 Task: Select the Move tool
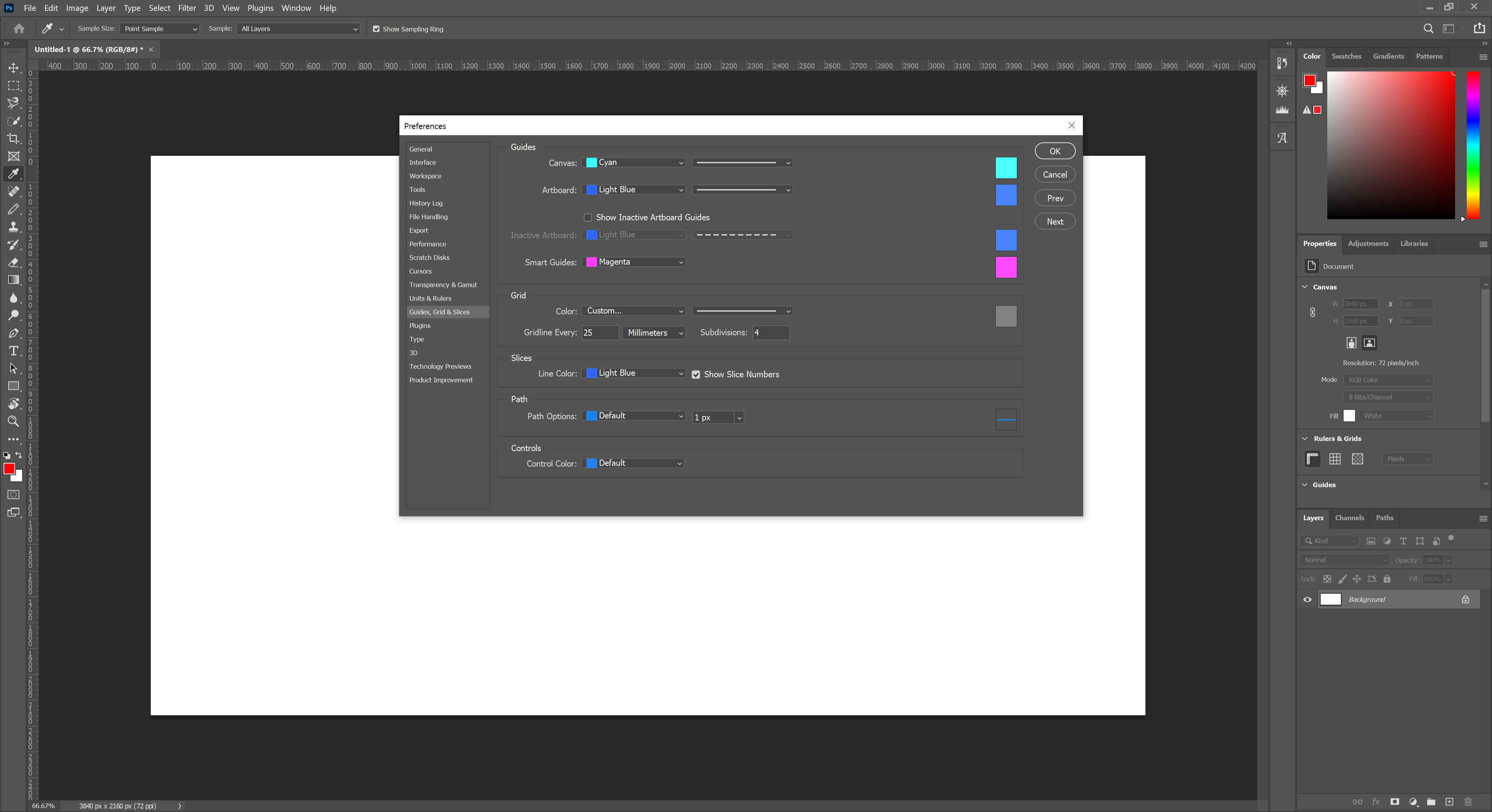pos(13,68)
